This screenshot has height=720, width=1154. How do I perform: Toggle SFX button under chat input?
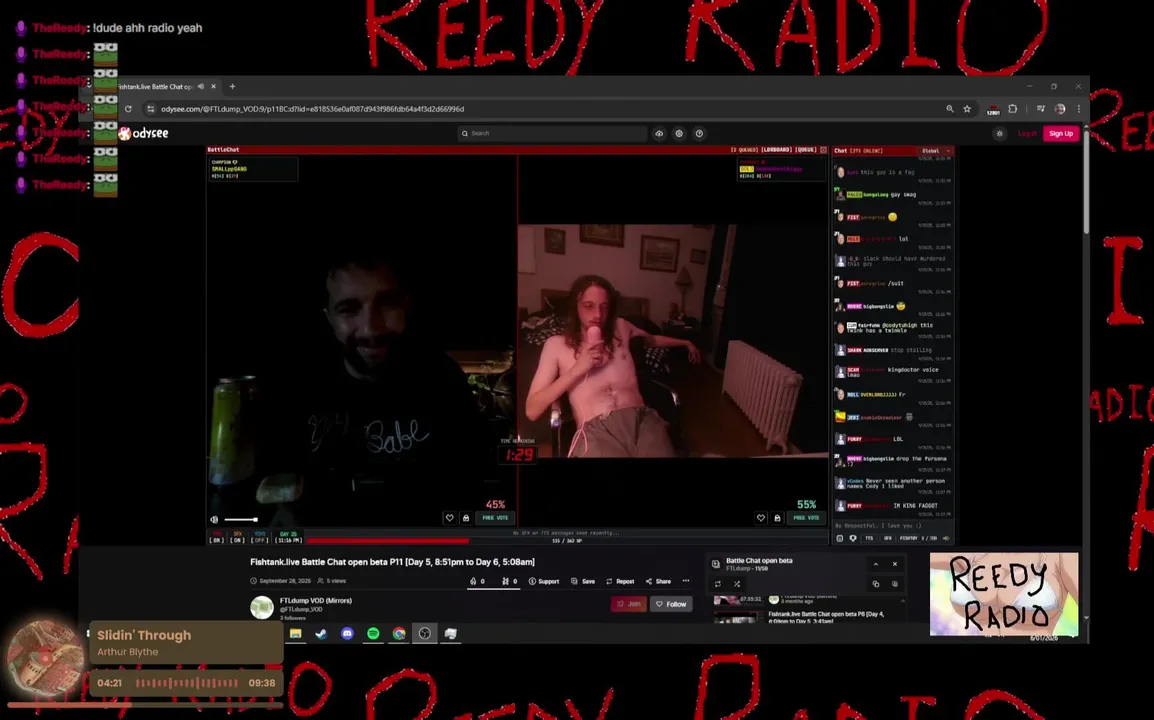(888, 538)
